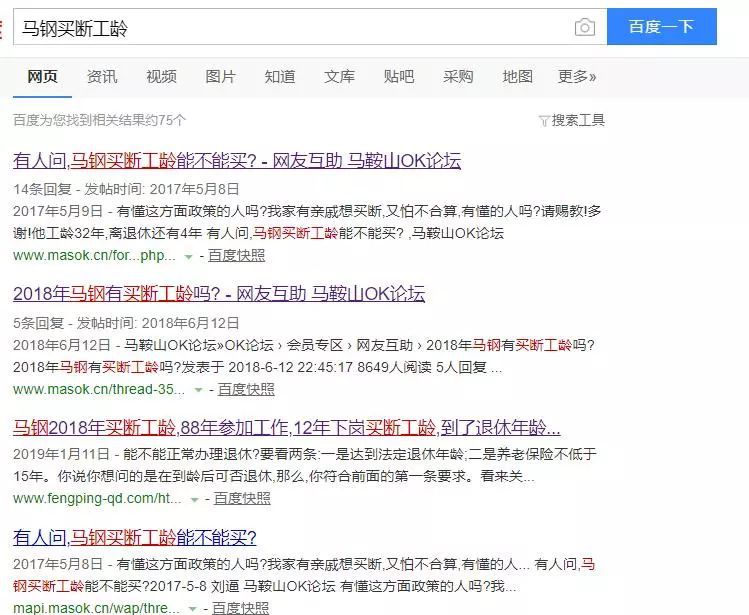Click the 百度一下 search button
Image resolution: width=749 pixels, height=615 pixels.
coord(662,26)
